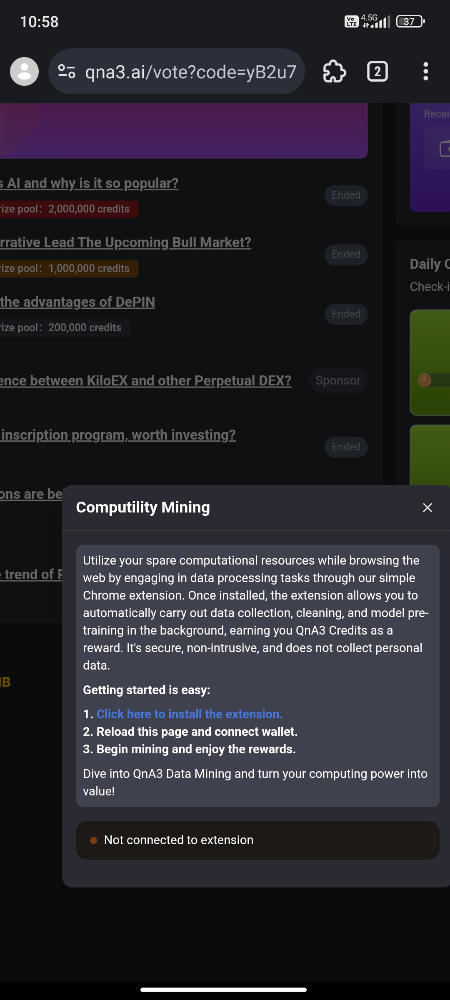Open the inscription program worth investing question

click(118, 436)
